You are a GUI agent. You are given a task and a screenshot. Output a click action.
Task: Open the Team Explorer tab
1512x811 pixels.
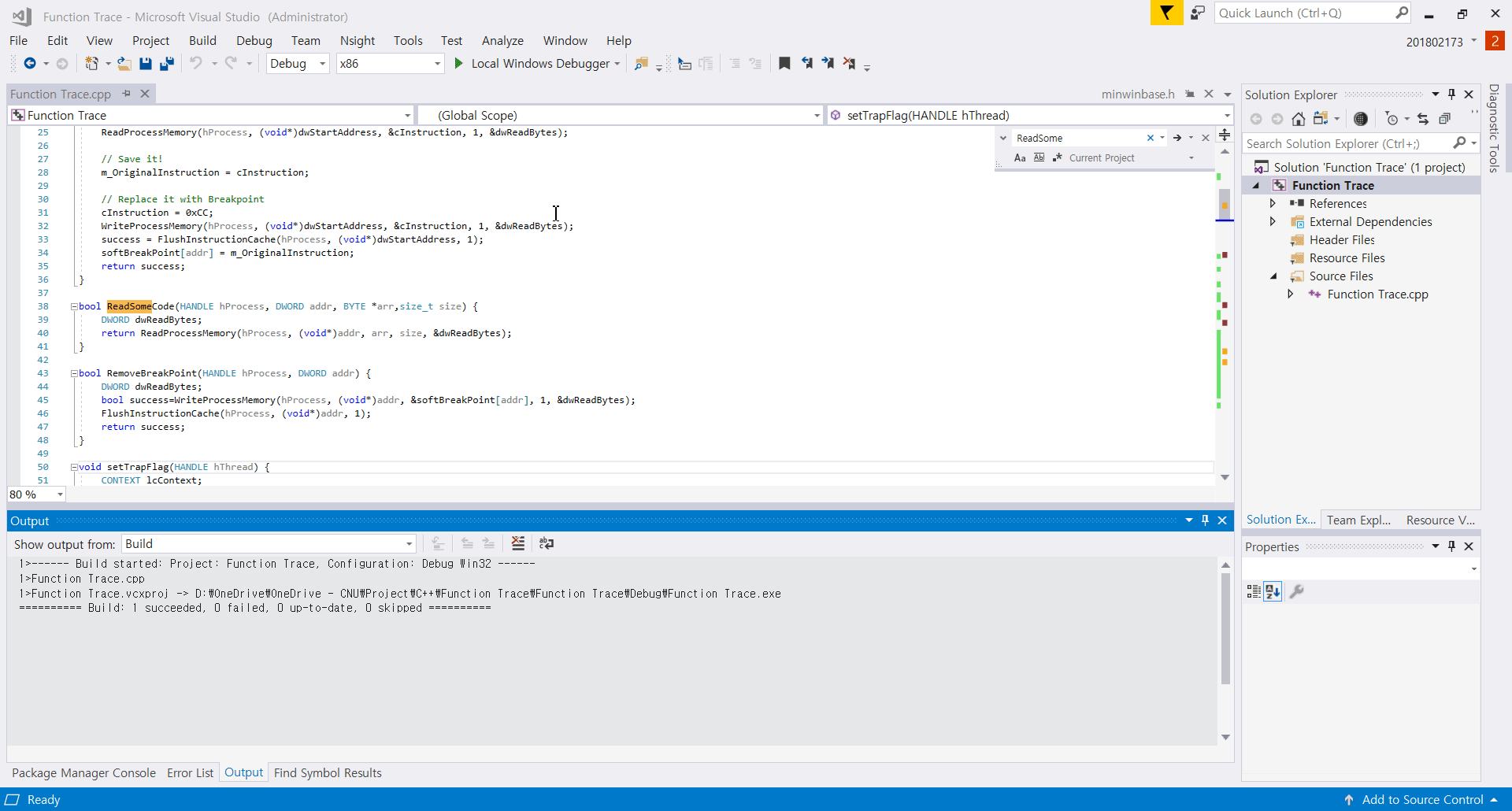pyautogui.click(x=1358, y=520)
